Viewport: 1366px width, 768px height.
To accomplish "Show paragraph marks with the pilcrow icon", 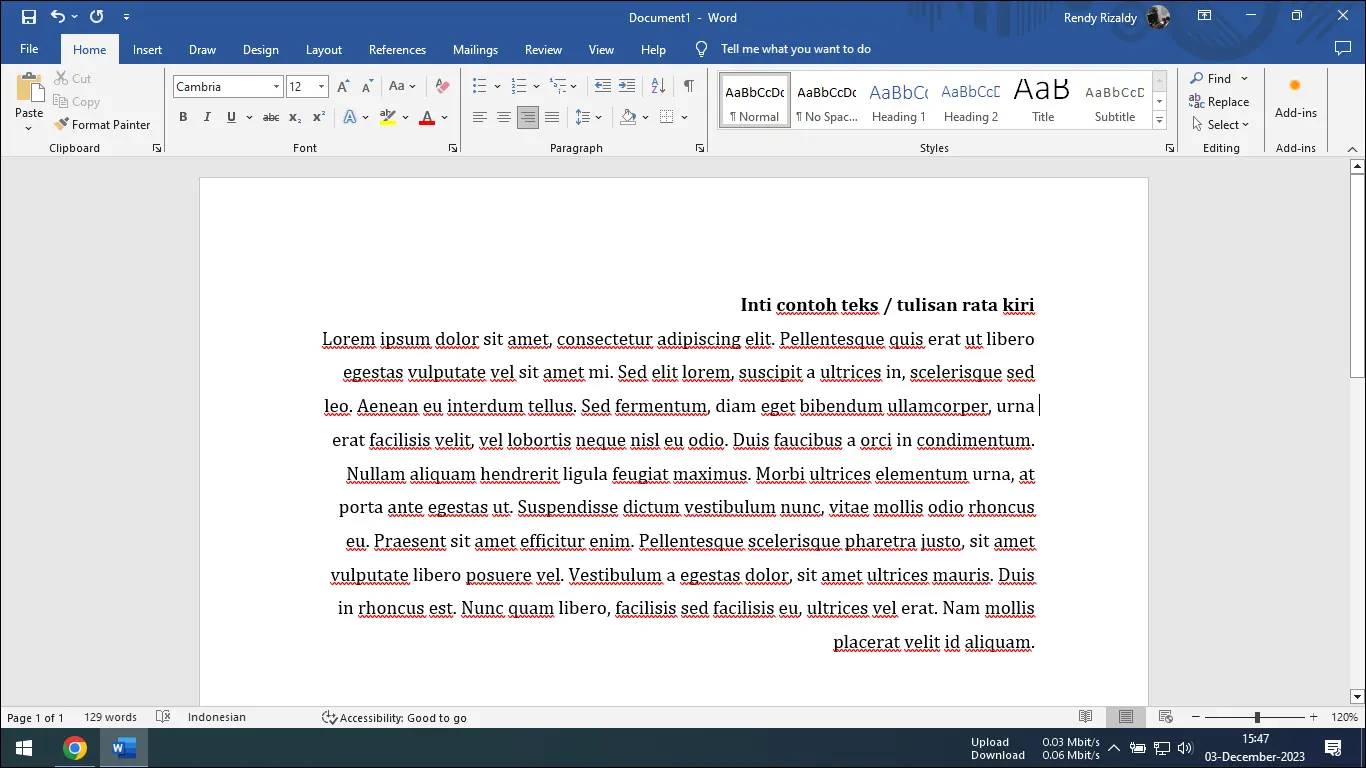I will [x=688, y=86].
